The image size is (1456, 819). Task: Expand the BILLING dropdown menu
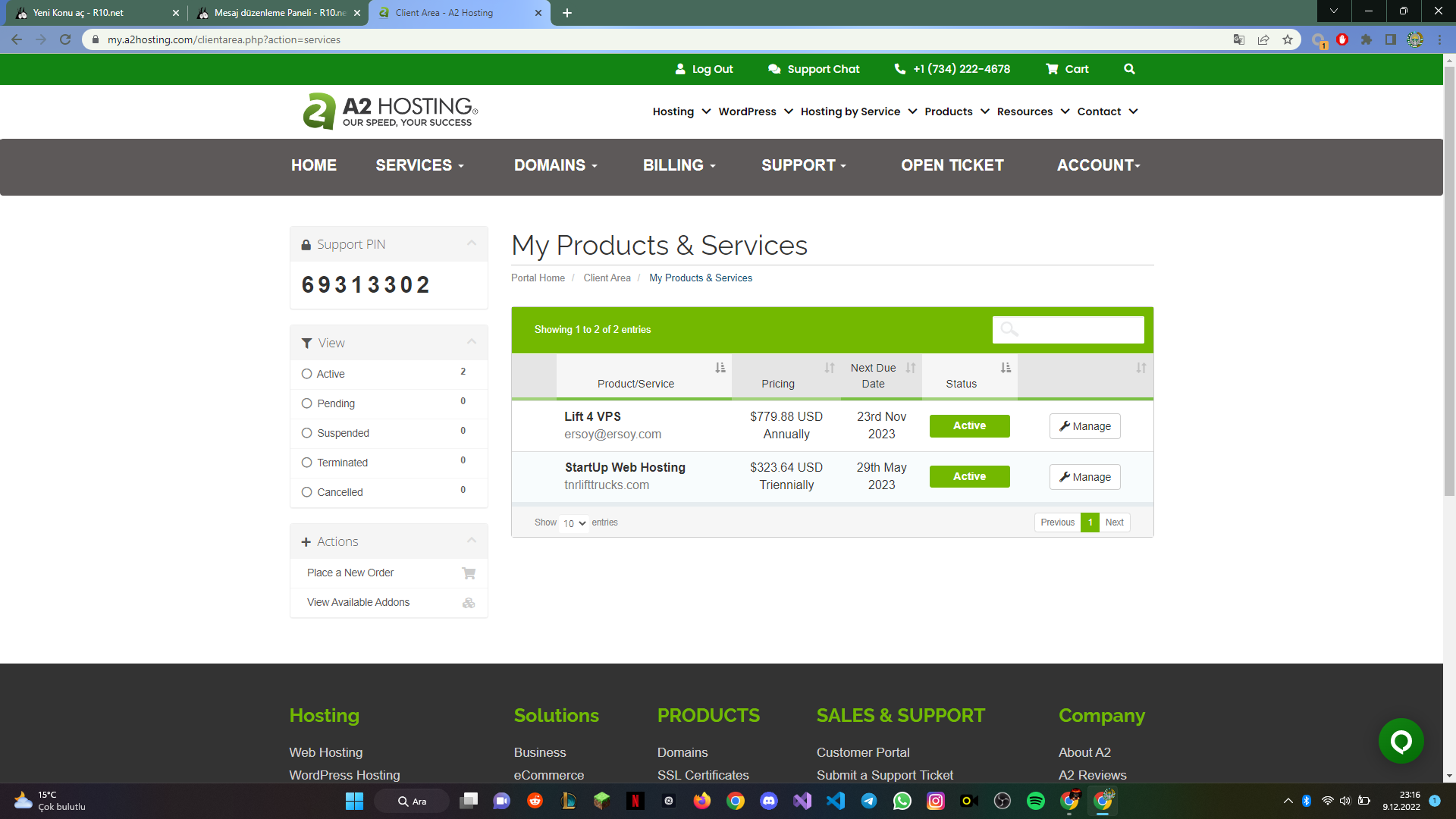coord(679,165)
